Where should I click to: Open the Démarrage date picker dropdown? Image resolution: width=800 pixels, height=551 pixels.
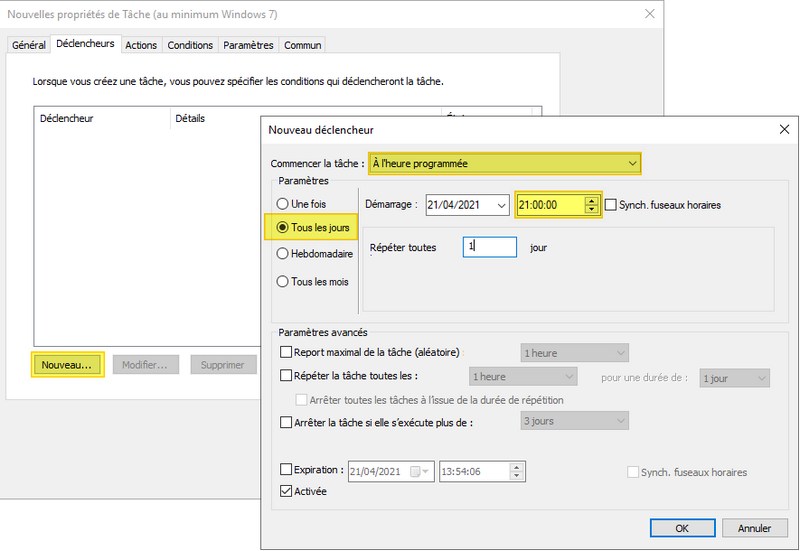tap(500, 205)
